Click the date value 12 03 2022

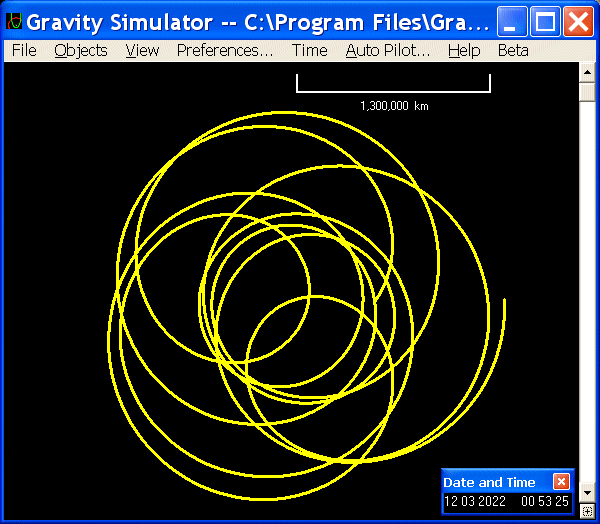[x=474, y=501]
